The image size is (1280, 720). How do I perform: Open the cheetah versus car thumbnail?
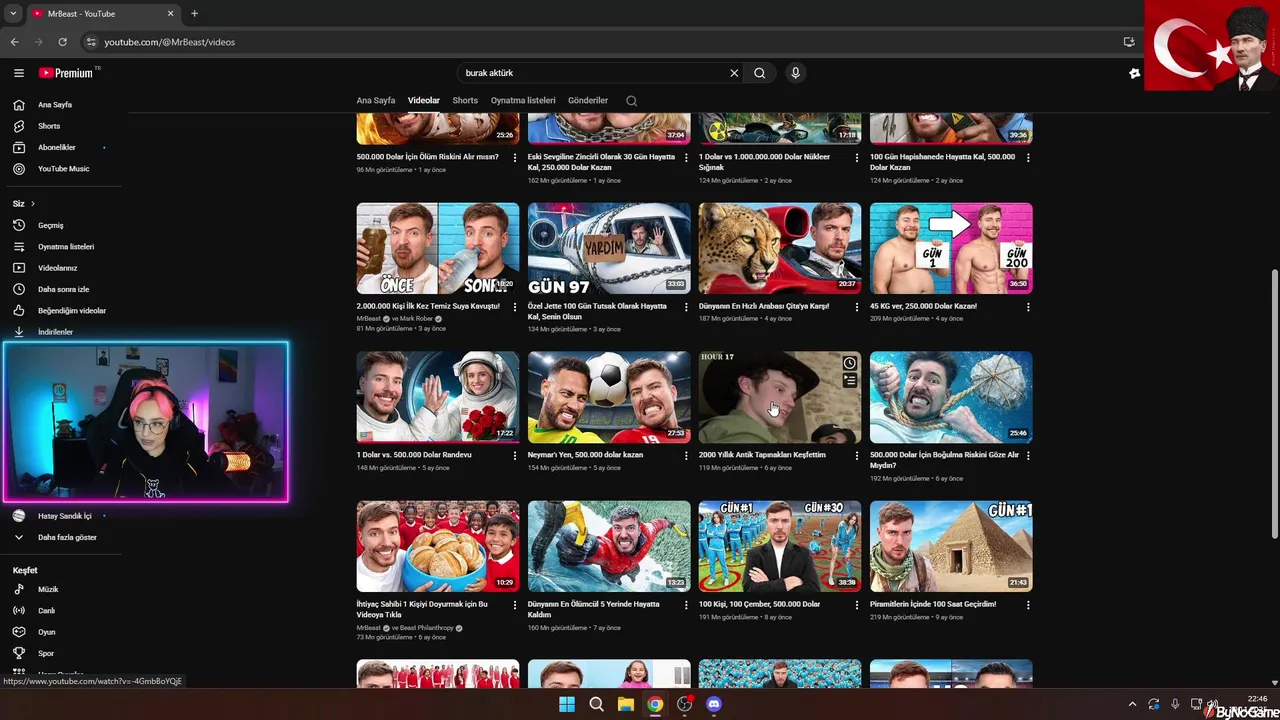[780, 248]
